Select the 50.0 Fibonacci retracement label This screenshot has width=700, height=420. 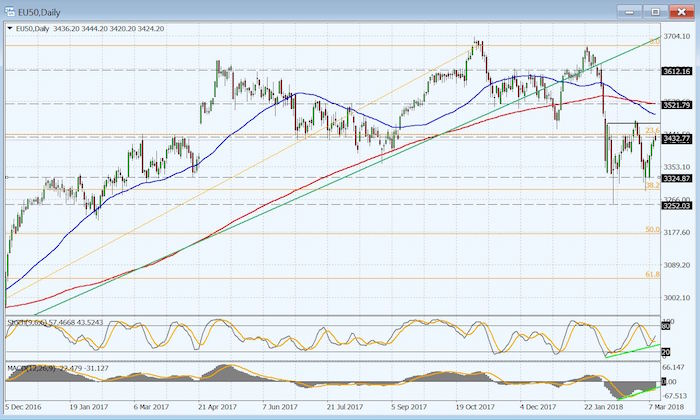tap(651, 230)
